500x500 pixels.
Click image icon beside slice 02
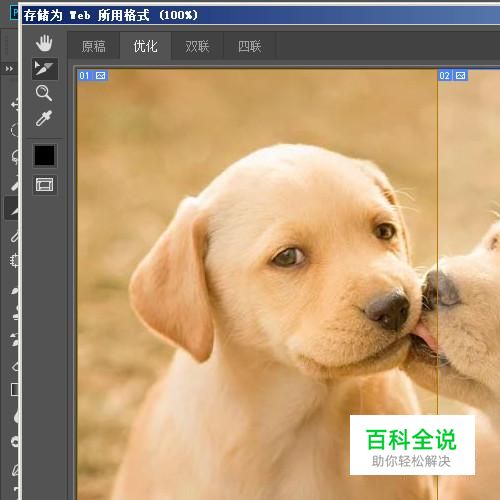coord(460,76)
